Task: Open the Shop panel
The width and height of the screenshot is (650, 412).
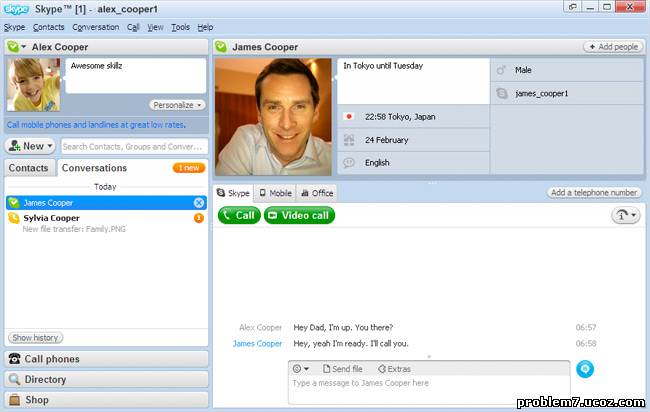Action: pyautogui.click(x=106, y=400)
